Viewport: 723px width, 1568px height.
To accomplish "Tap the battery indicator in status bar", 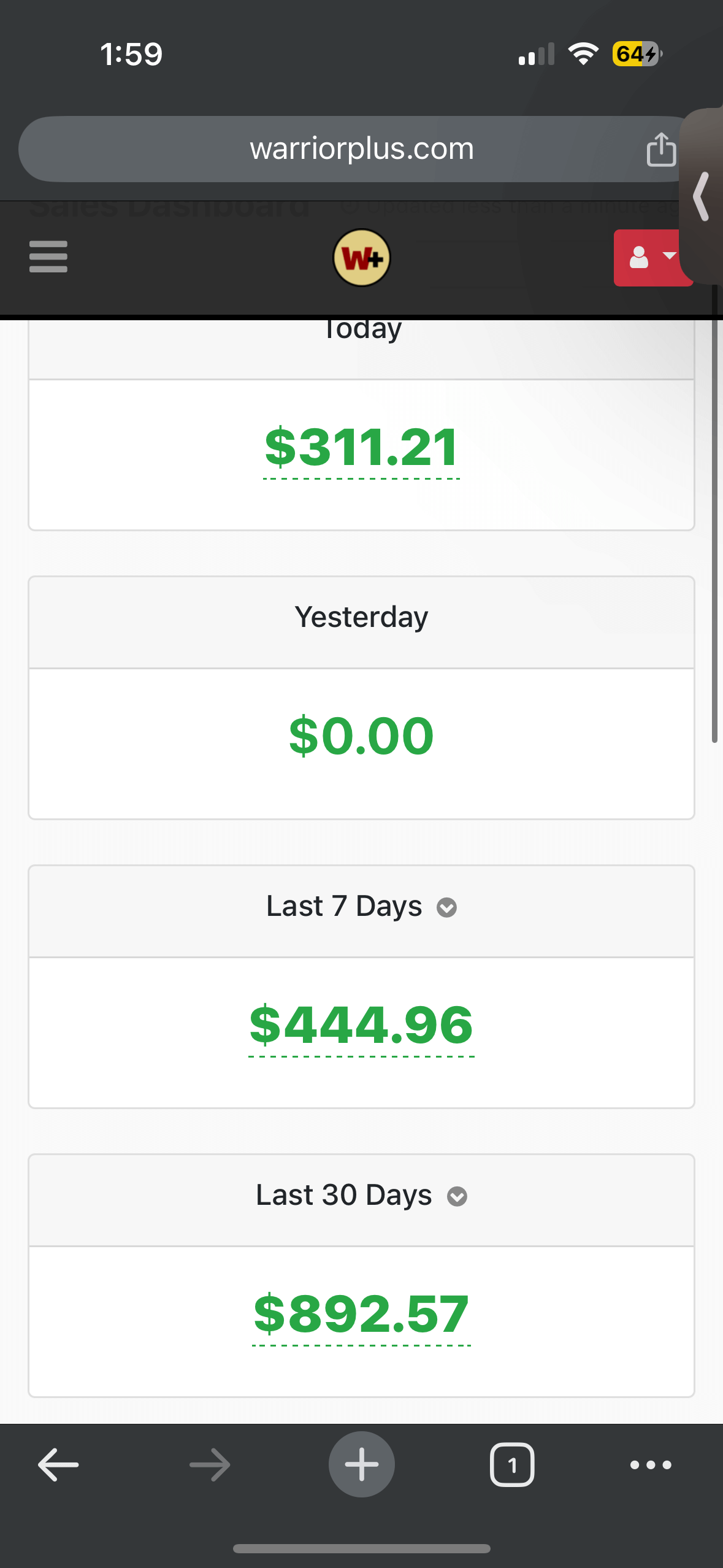I will pyautogui.click(x=636, y=54).
